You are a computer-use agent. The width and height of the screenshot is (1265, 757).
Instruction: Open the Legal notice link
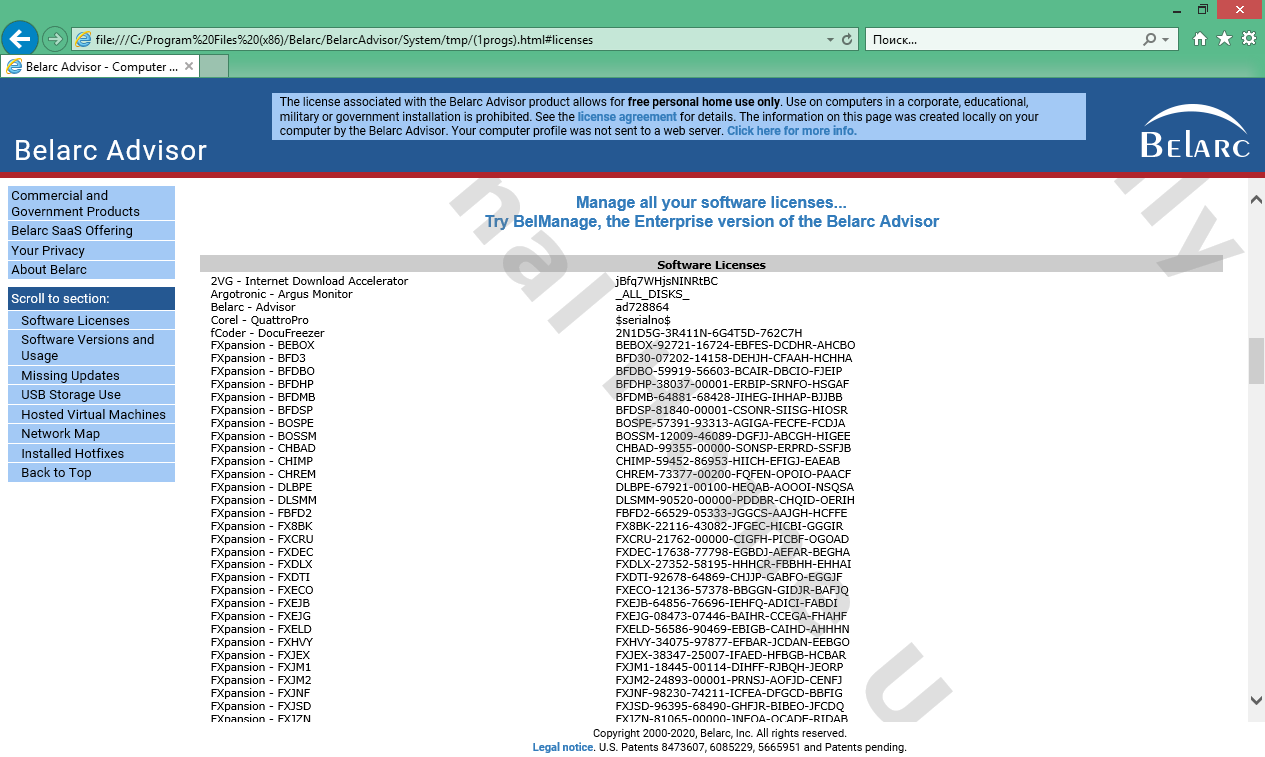coord(562,747)
